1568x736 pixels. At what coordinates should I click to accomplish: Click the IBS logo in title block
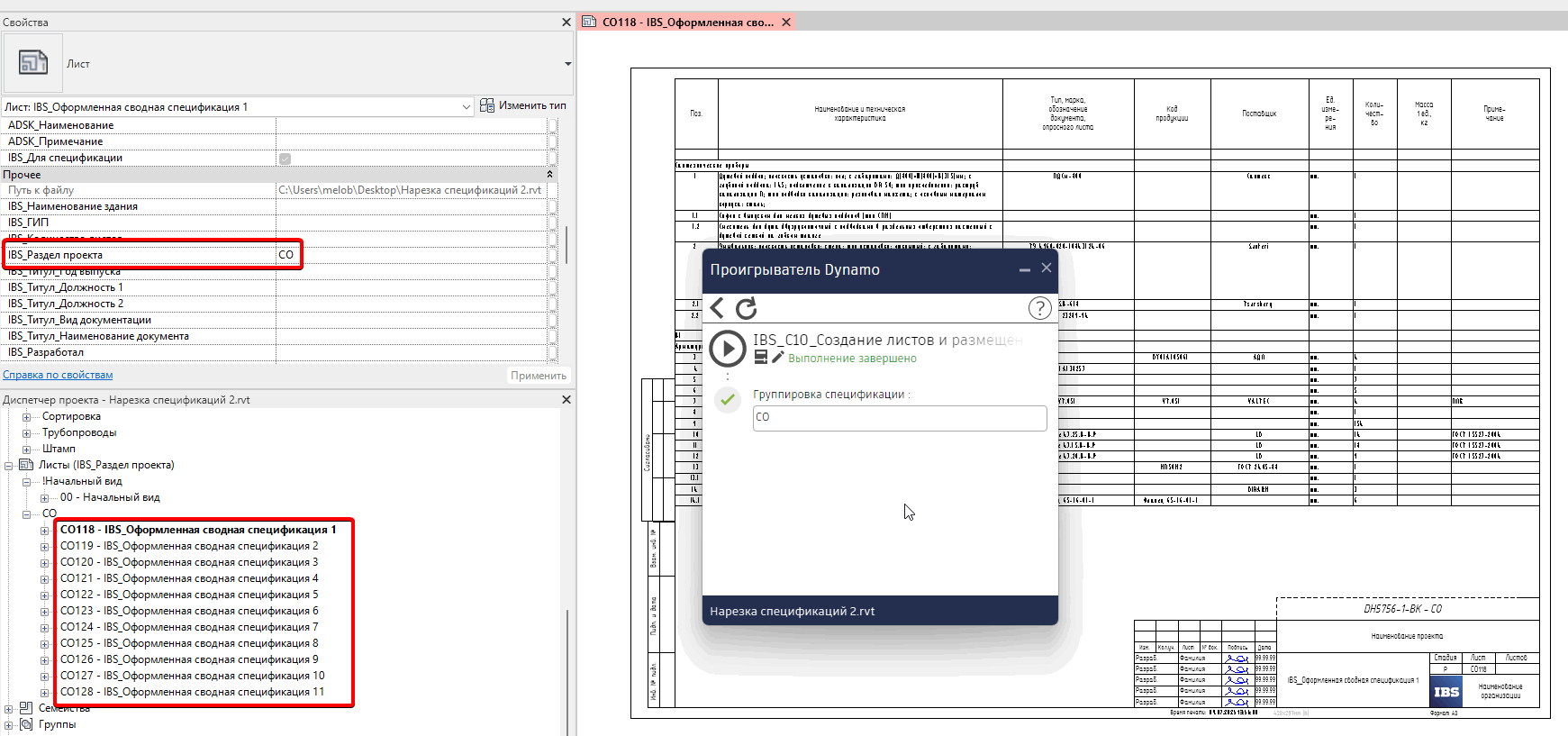pos(1446,692)
